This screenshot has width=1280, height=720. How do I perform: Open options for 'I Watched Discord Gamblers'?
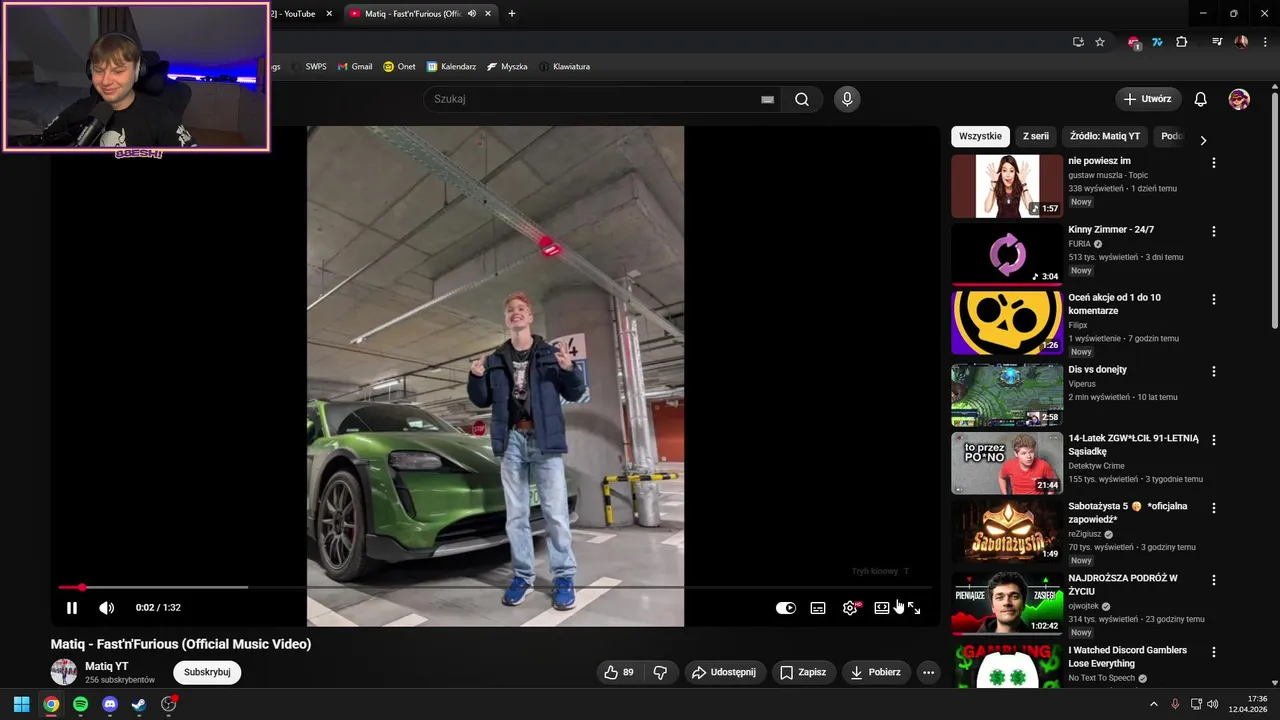click(1214, 652)
